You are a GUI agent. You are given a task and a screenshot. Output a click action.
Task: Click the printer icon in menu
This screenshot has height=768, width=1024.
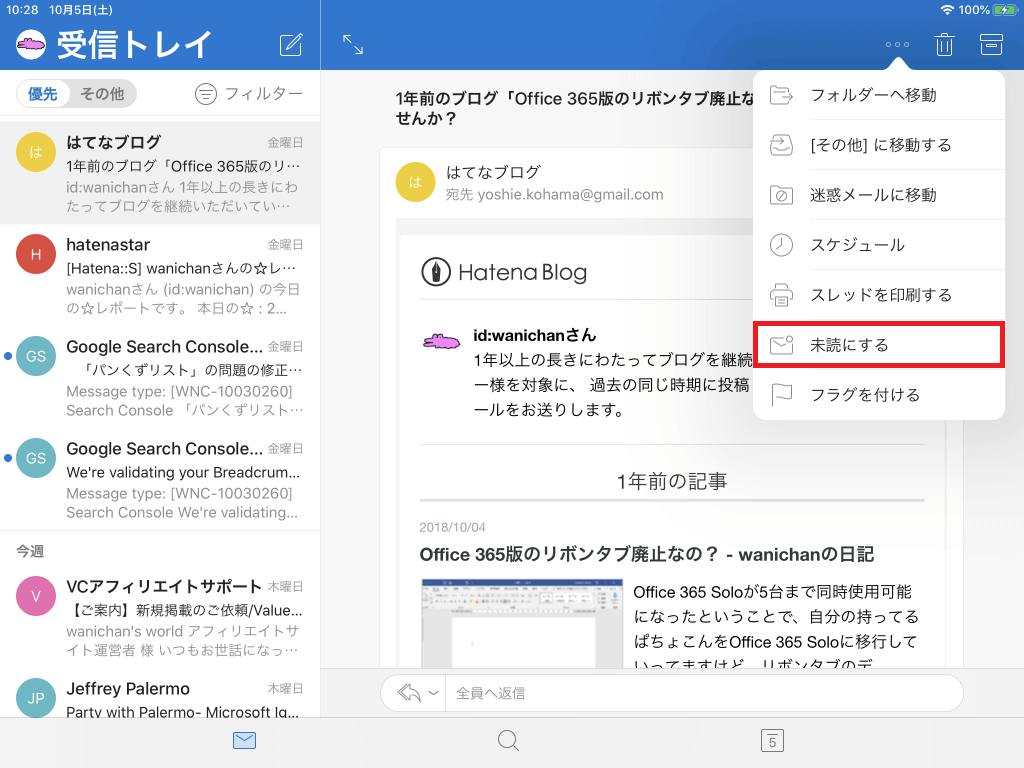[x=781, y=295]
